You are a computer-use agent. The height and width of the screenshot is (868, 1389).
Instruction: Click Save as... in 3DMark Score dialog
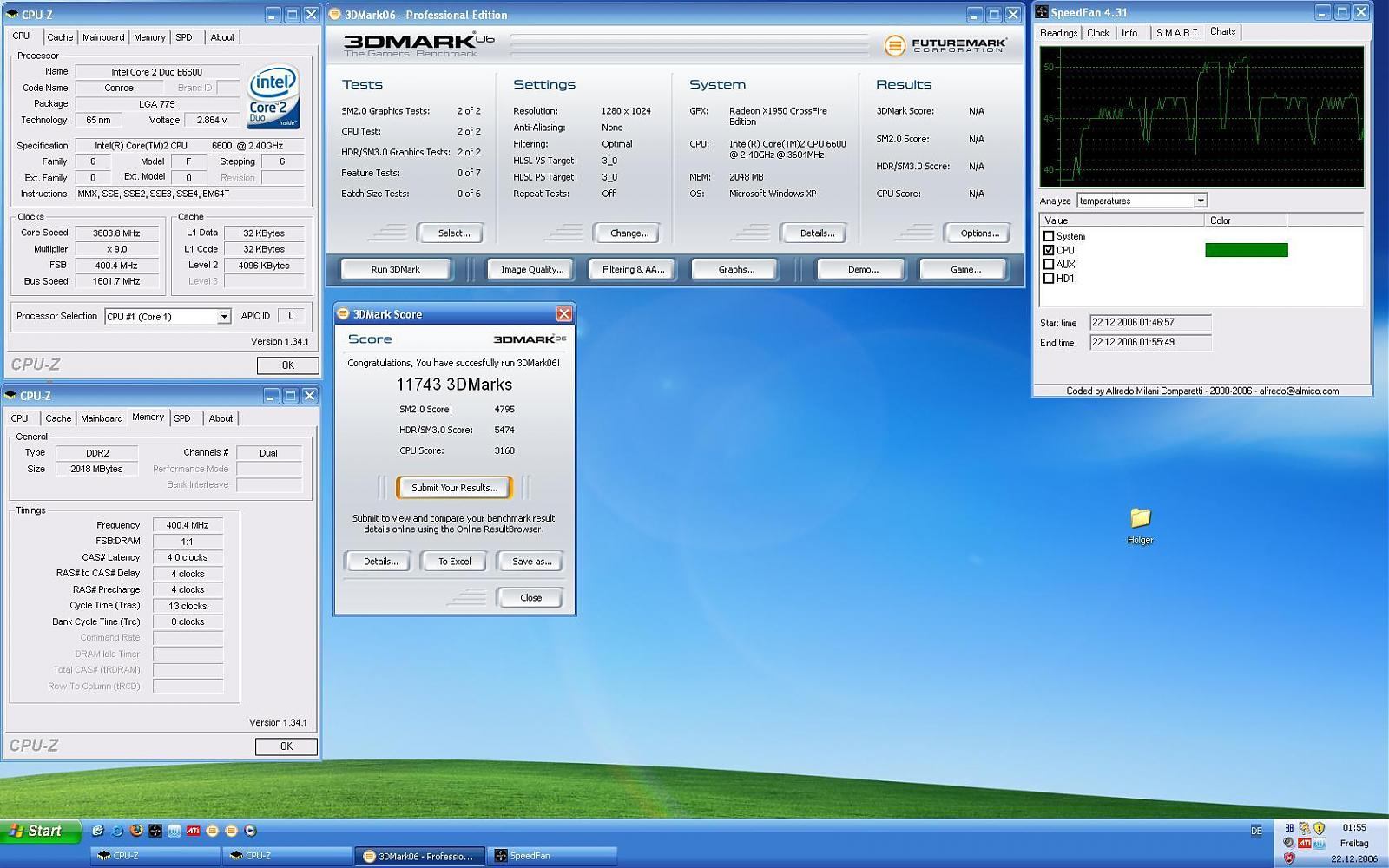coord(531,562)
